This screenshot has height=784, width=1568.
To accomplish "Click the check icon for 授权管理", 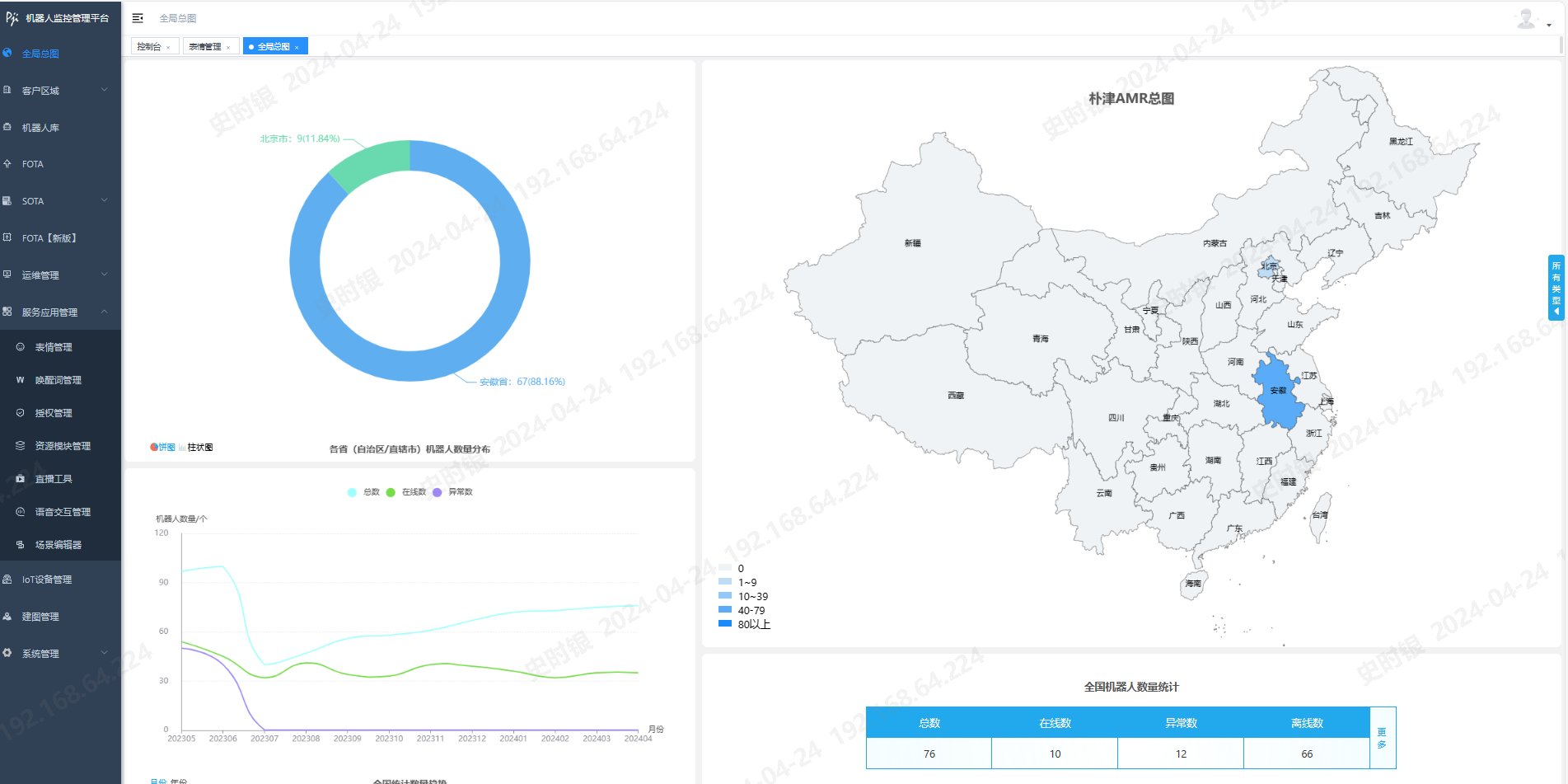I will point(21,413).
